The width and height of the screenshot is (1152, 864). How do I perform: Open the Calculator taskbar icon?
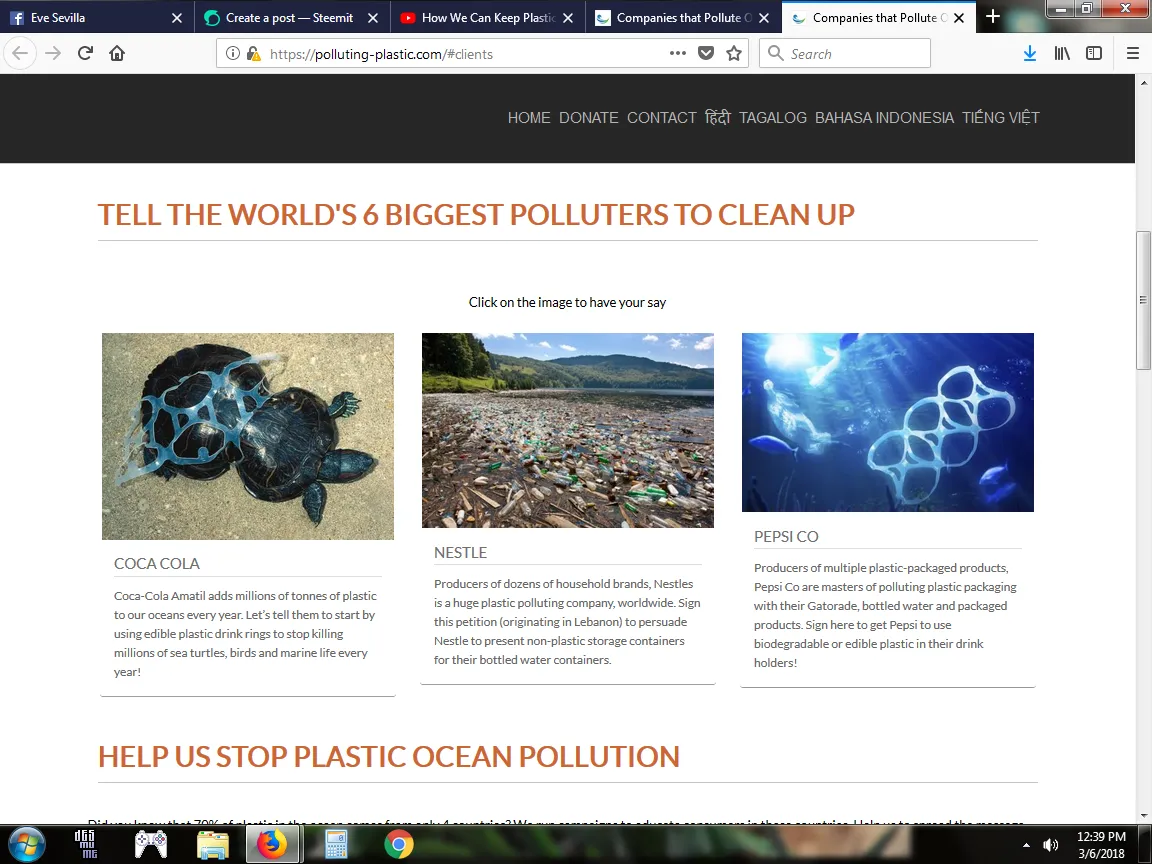(336, 844)
